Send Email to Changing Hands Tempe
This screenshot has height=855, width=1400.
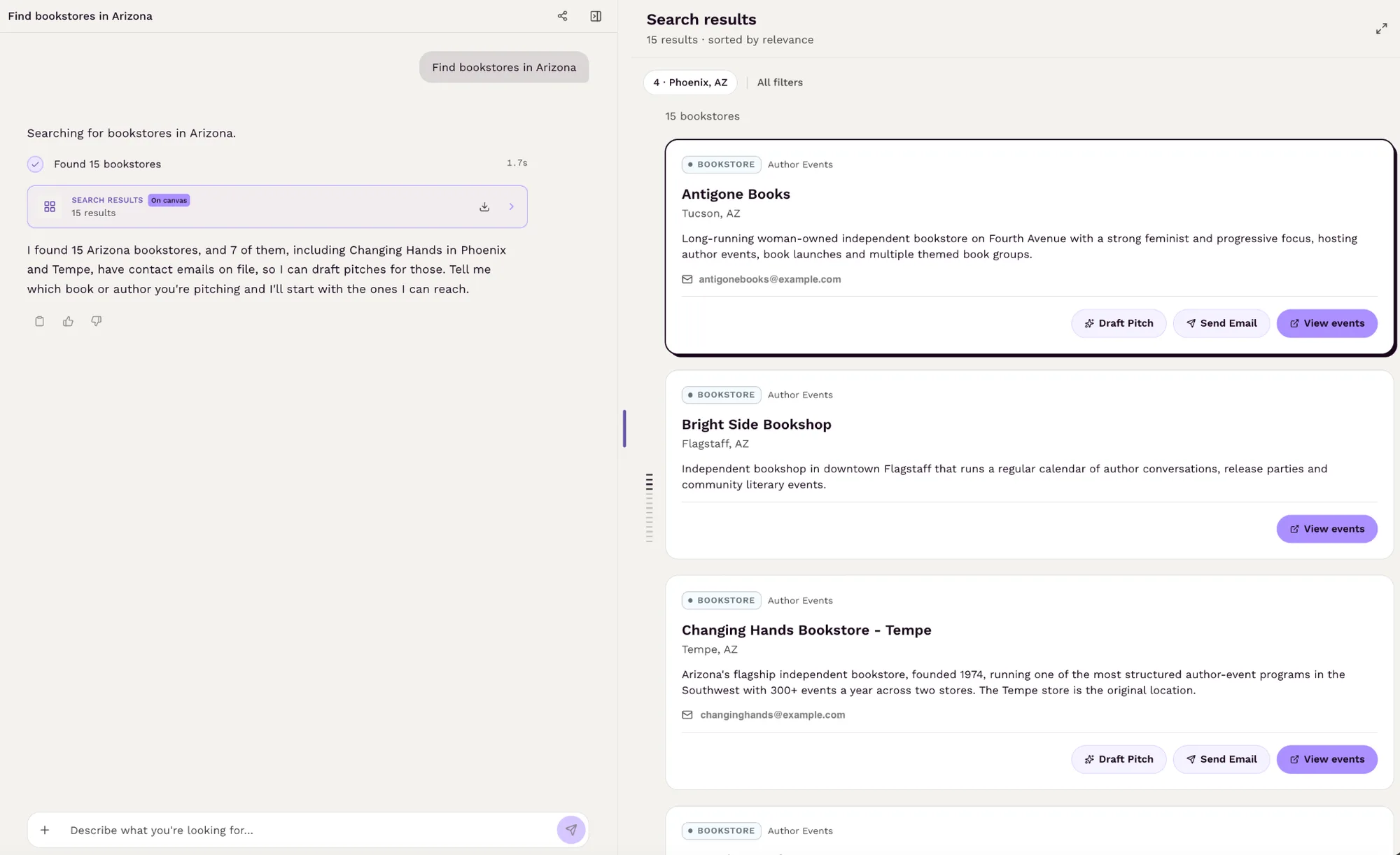(x=1221, y=759)
